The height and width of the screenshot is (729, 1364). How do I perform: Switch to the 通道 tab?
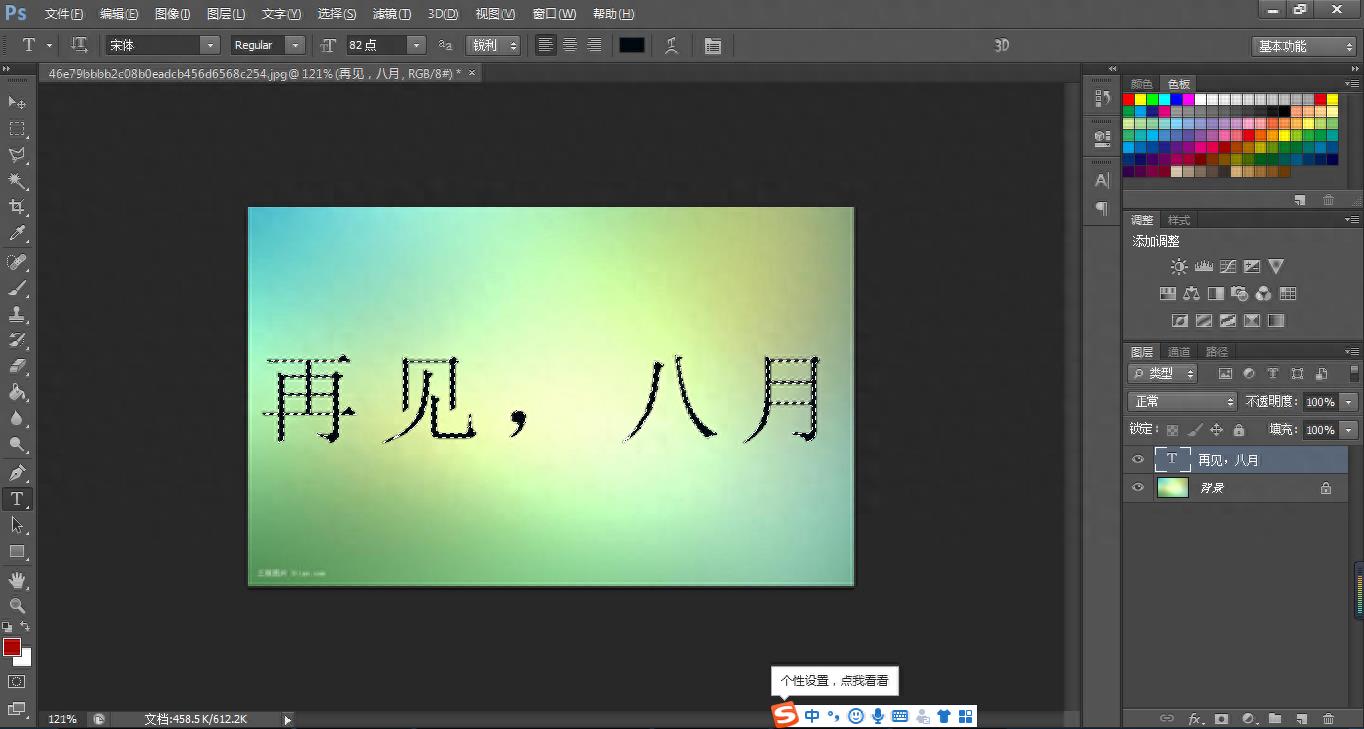pyautogui.click(x=1180, y=352)
